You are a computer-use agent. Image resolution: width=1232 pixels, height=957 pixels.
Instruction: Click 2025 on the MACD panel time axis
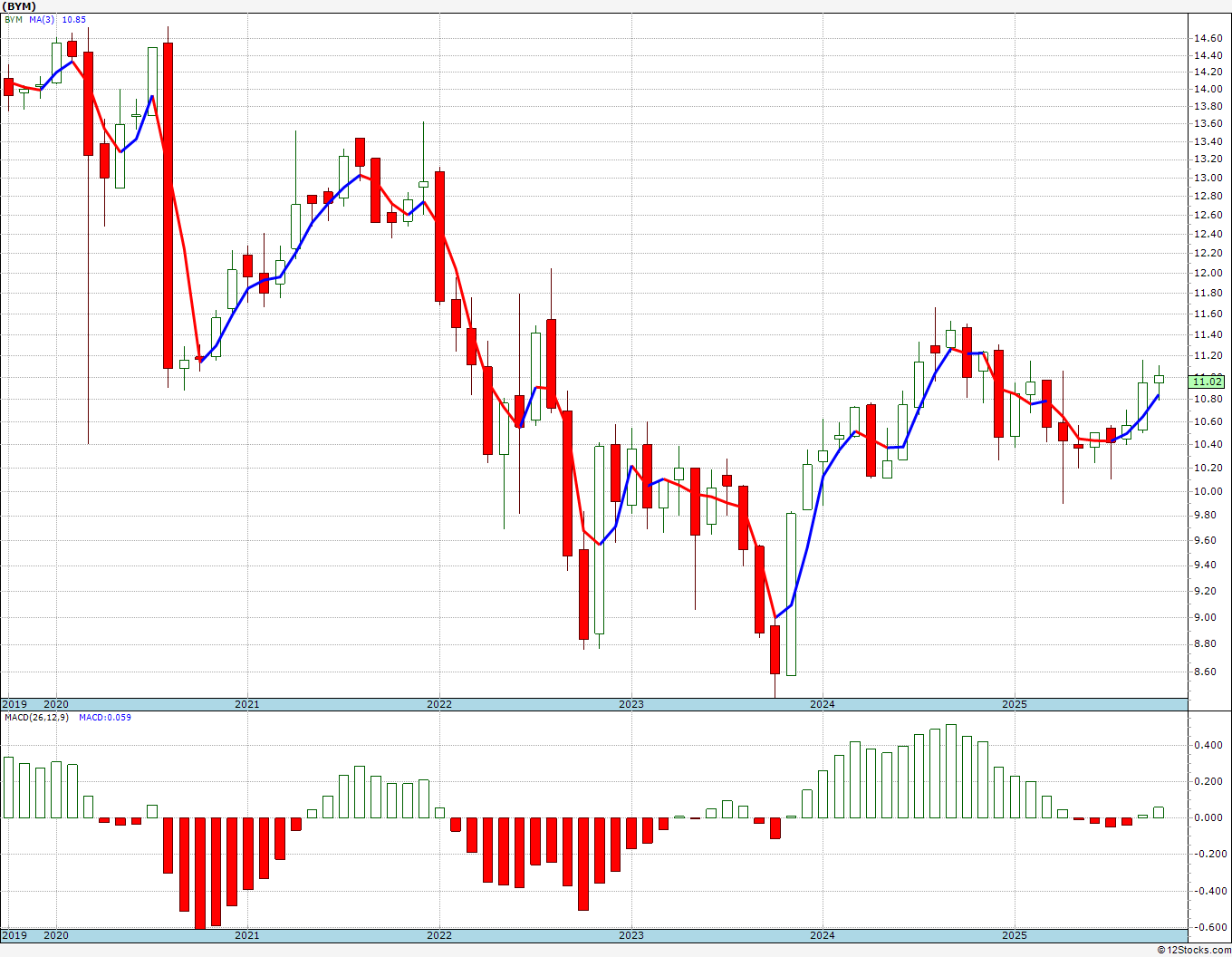pos(1015,934)
